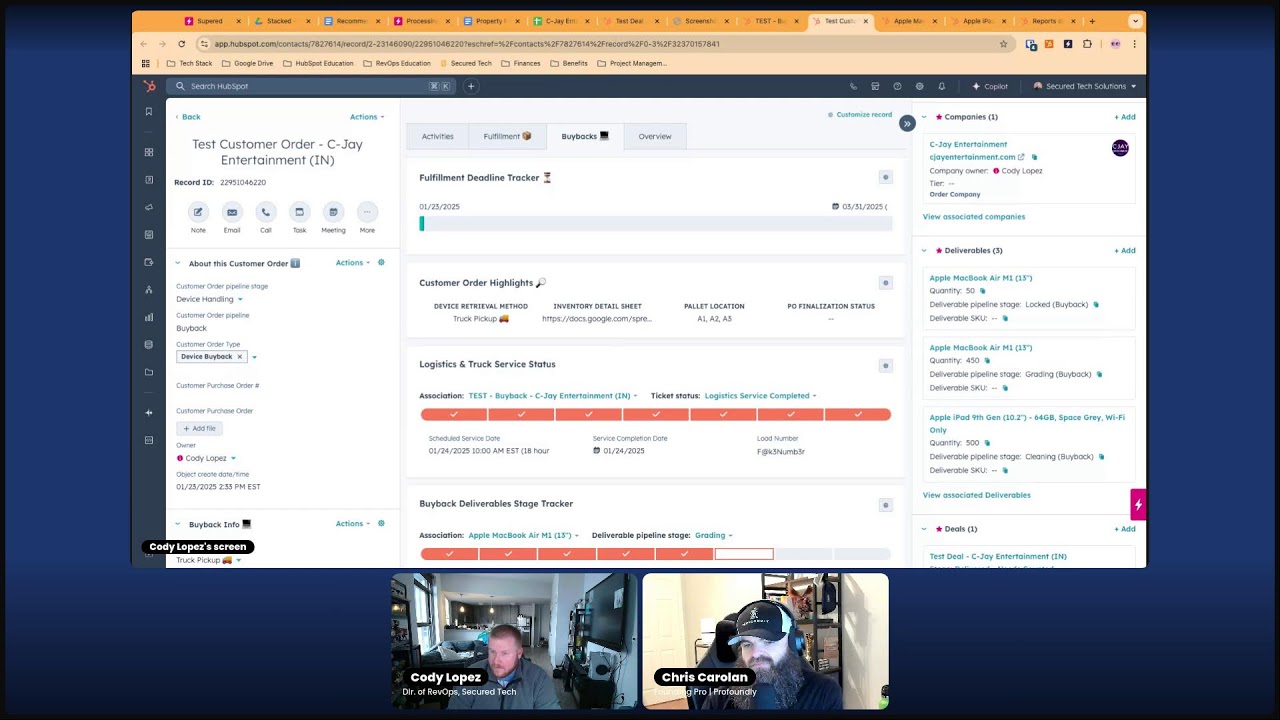Viewport: 1280px width, 720px height.
Task: Open the settings gear in HubSpot top bar
Action: click(919, 86)
